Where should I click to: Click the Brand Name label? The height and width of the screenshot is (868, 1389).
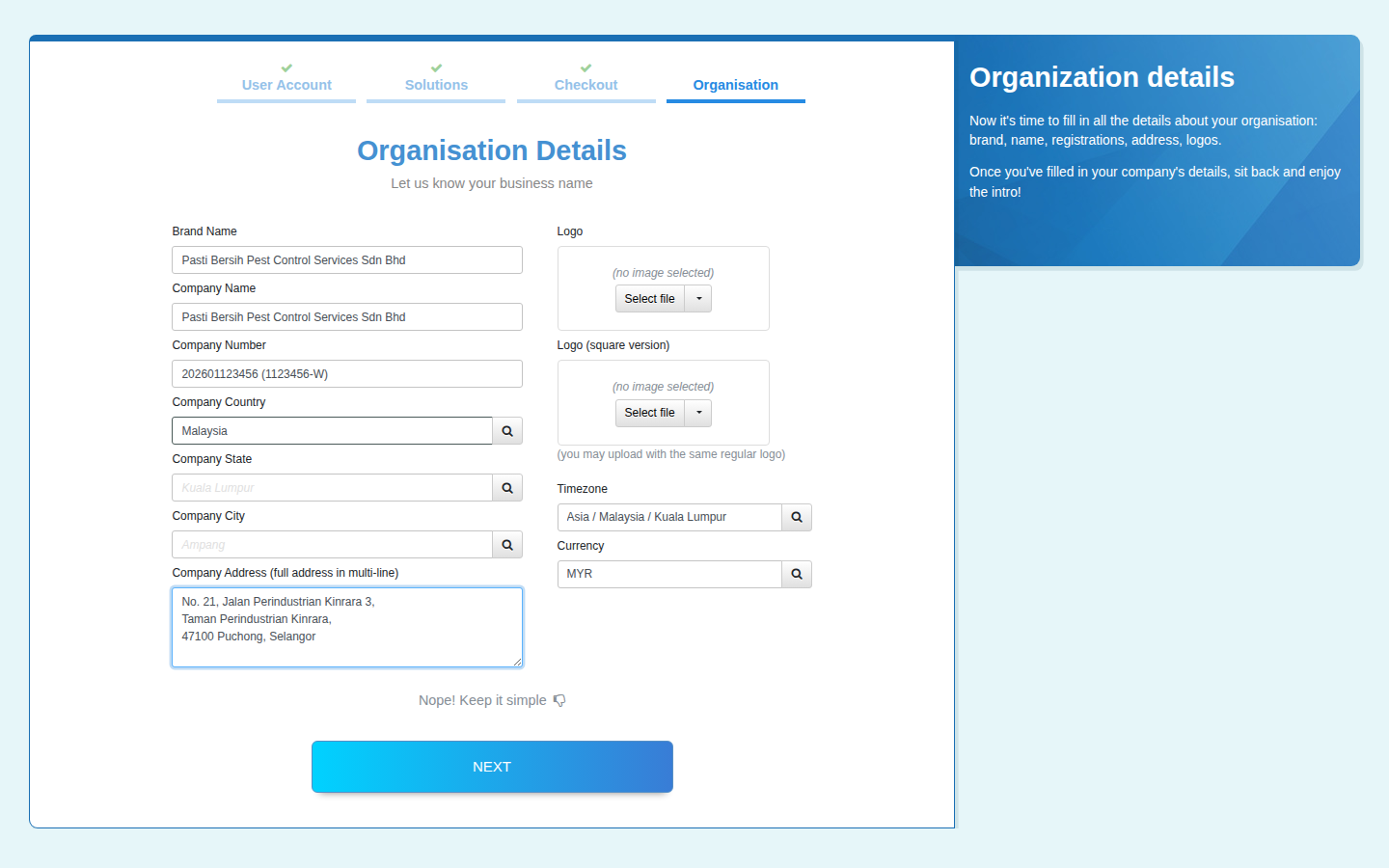204,231
